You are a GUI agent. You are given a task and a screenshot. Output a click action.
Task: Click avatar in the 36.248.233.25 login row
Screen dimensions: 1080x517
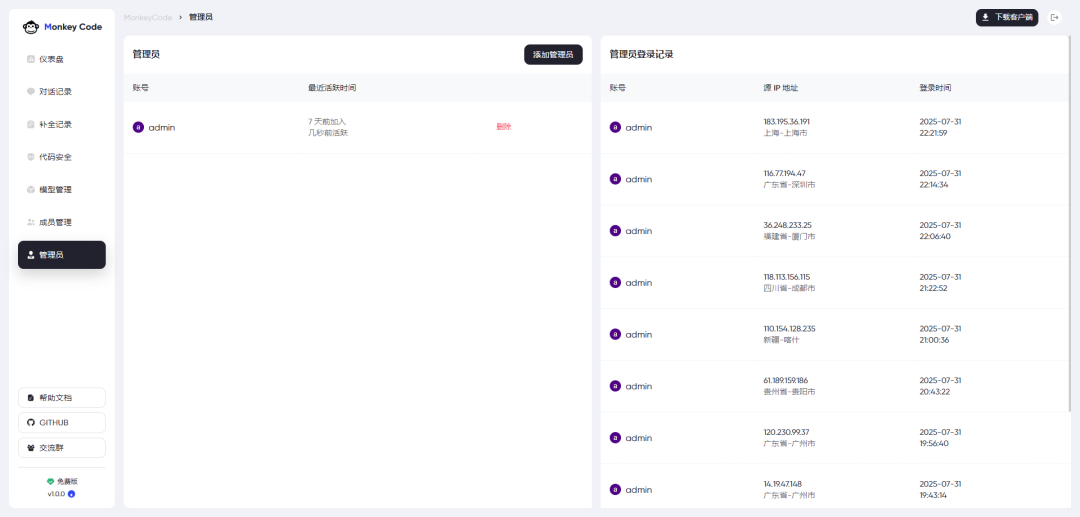click(615, 231)
